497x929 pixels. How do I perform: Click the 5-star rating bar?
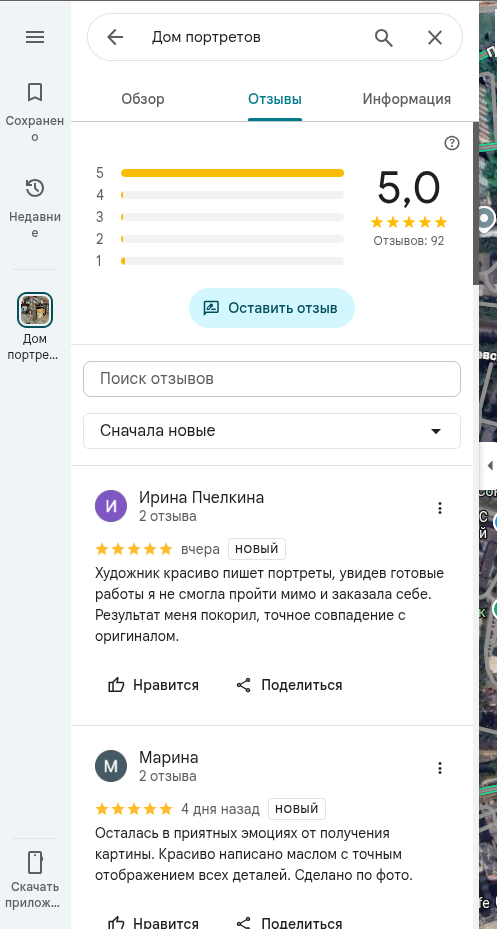point(232,173)
